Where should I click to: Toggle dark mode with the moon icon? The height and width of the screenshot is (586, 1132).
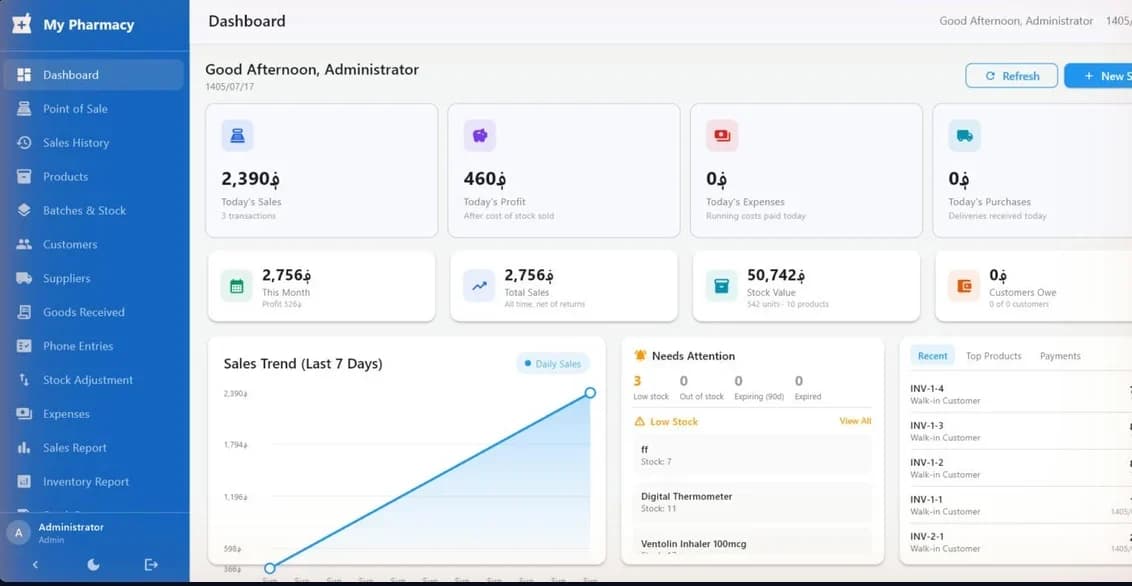click(93, 564)
